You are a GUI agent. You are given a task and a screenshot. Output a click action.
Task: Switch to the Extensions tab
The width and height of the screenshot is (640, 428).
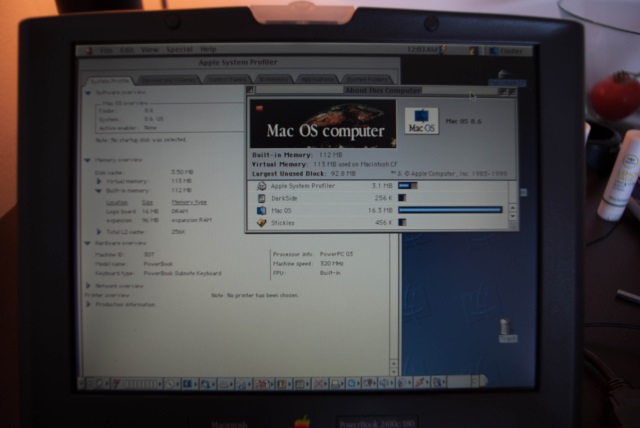click(x=274, y=79)
